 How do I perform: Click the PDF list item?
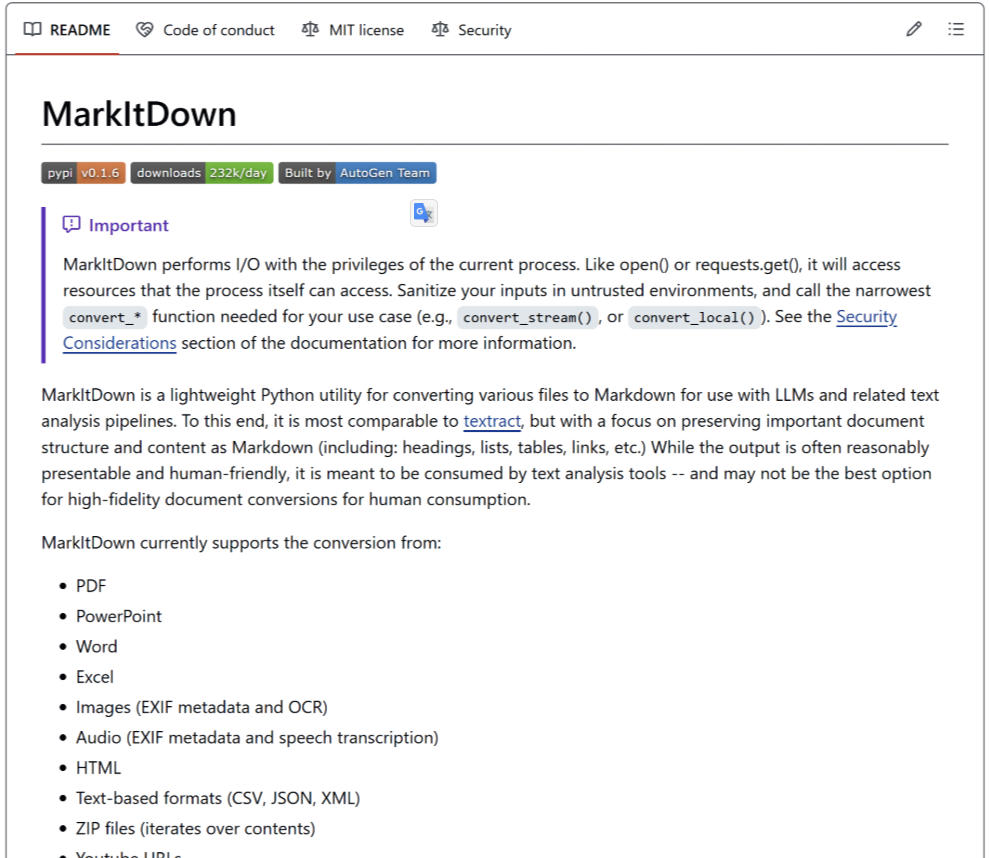point(91,586)
